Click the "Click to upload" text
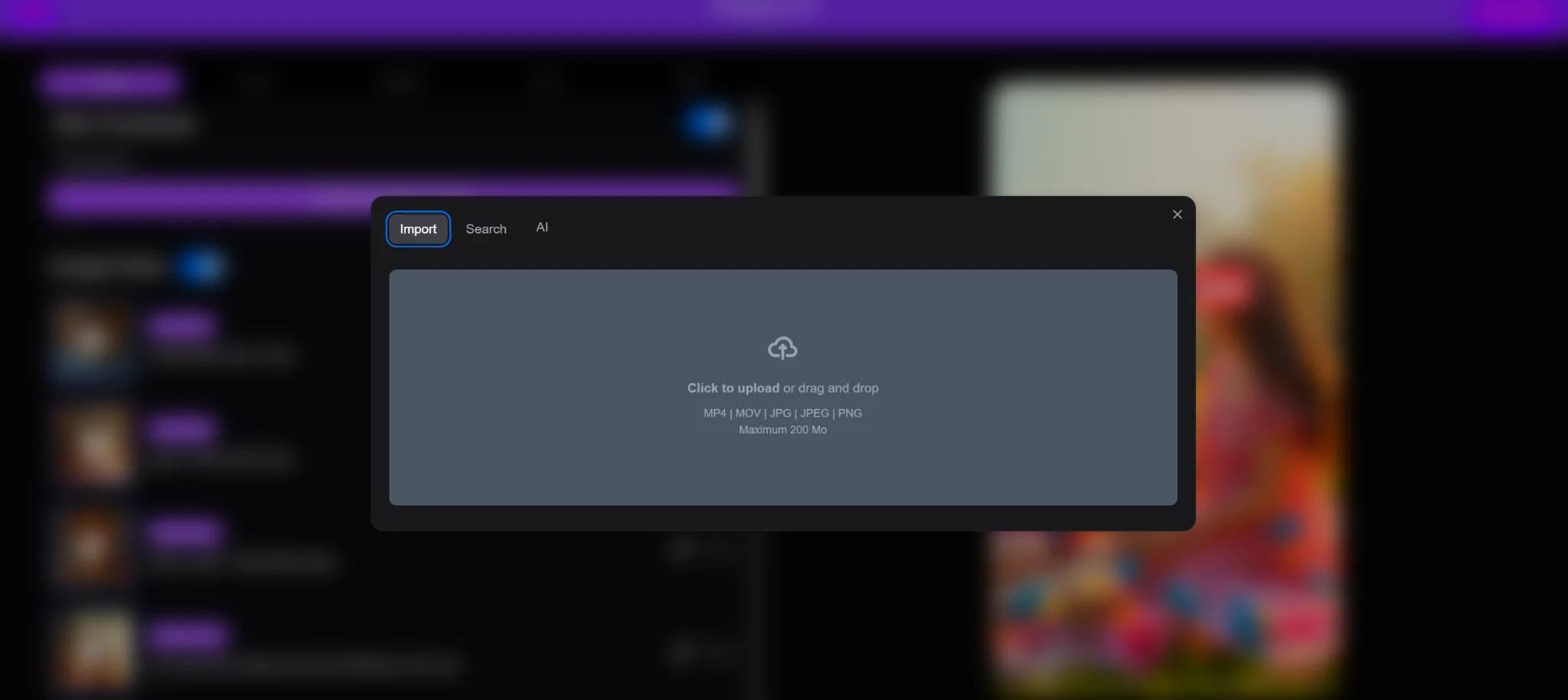This screenshot has width=1568, height=700. coord(733,388)
